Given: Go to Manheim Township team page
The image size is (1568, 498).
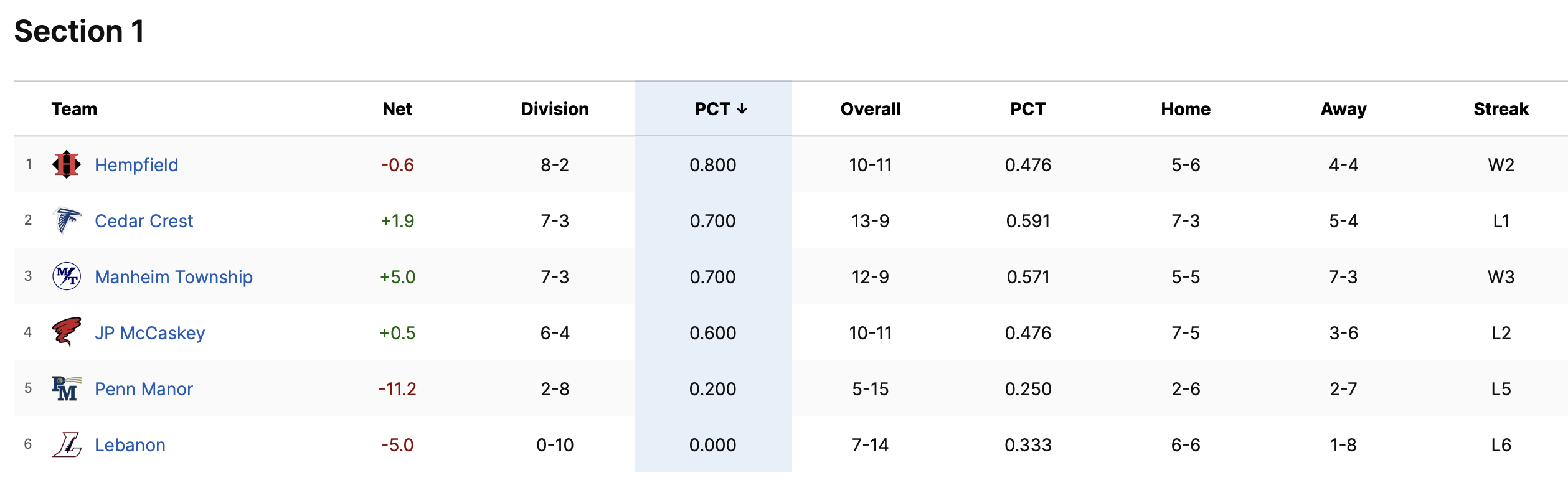Looking at the screenshot, I should (174, 277).
